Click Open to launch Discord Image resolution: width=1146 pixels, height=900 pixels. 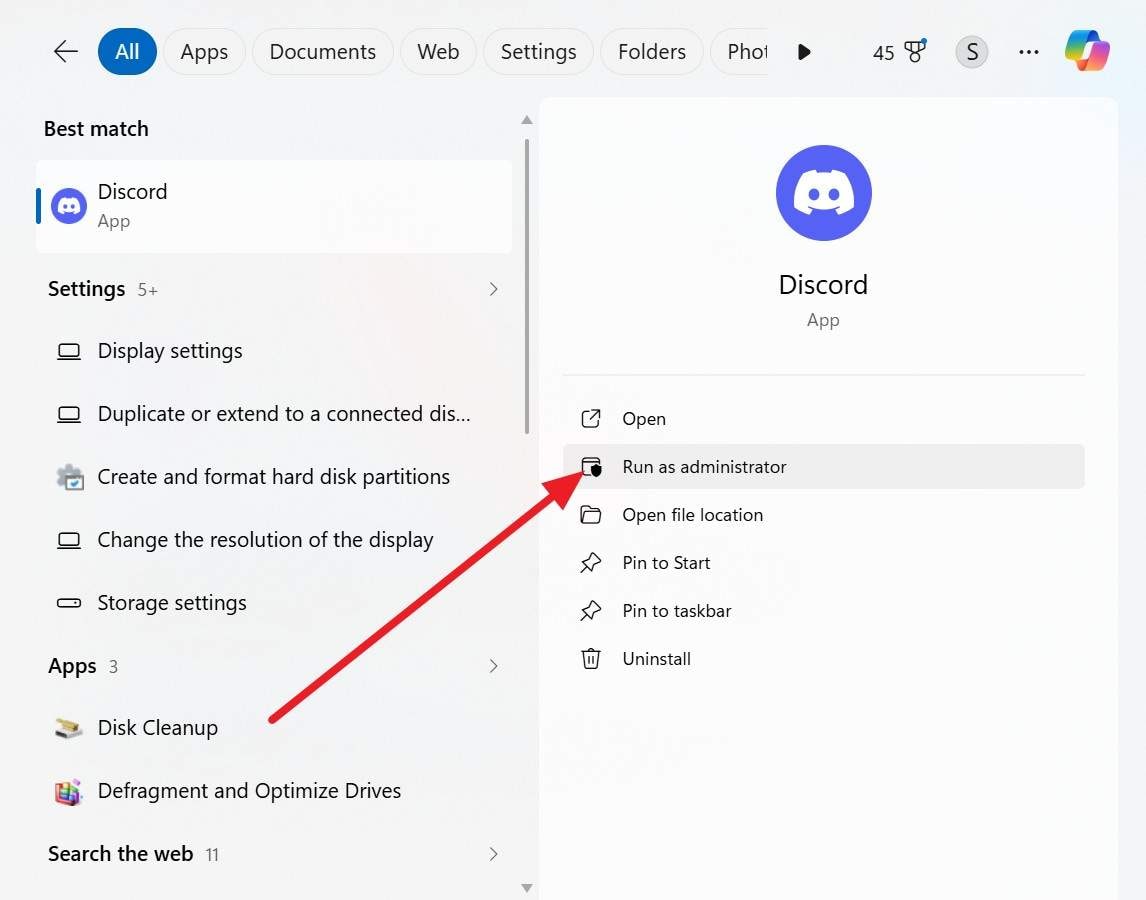click(643, 418)
